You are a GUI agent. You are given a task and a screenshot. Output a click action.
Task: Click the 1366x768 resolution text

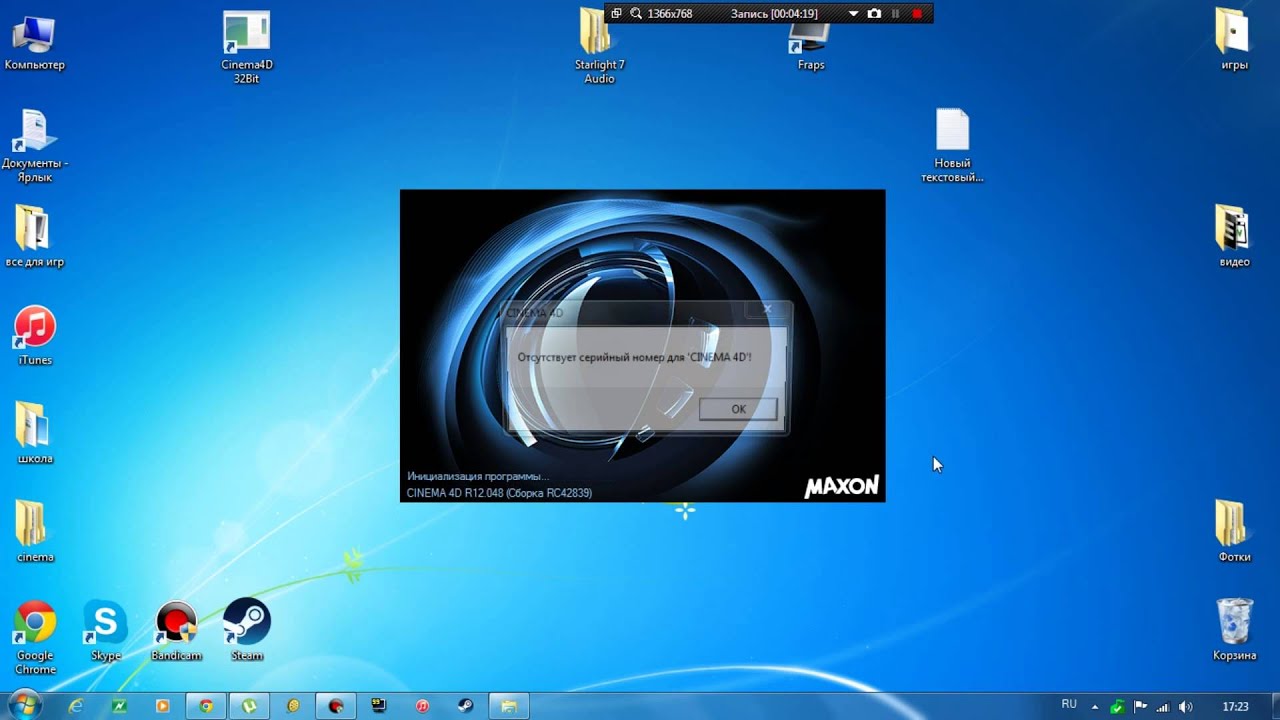coord(670,14)
